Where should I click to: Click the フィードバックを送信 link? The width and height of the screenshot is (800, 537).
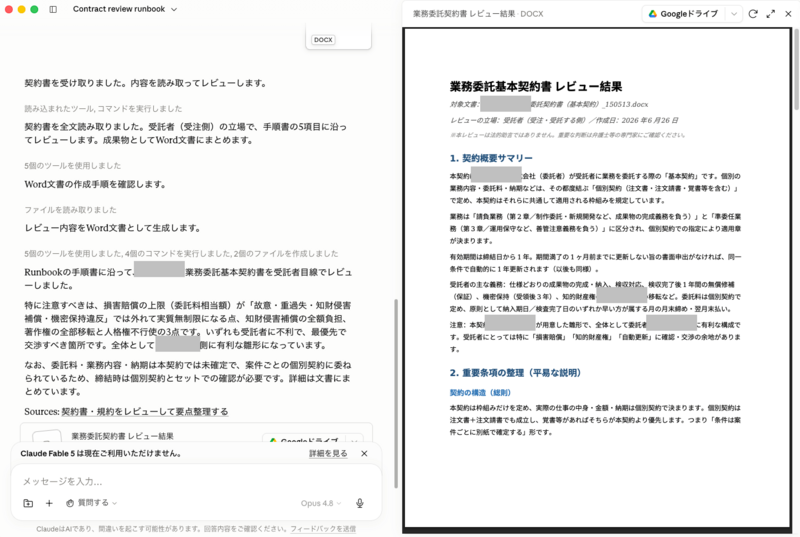click(323, 529)
